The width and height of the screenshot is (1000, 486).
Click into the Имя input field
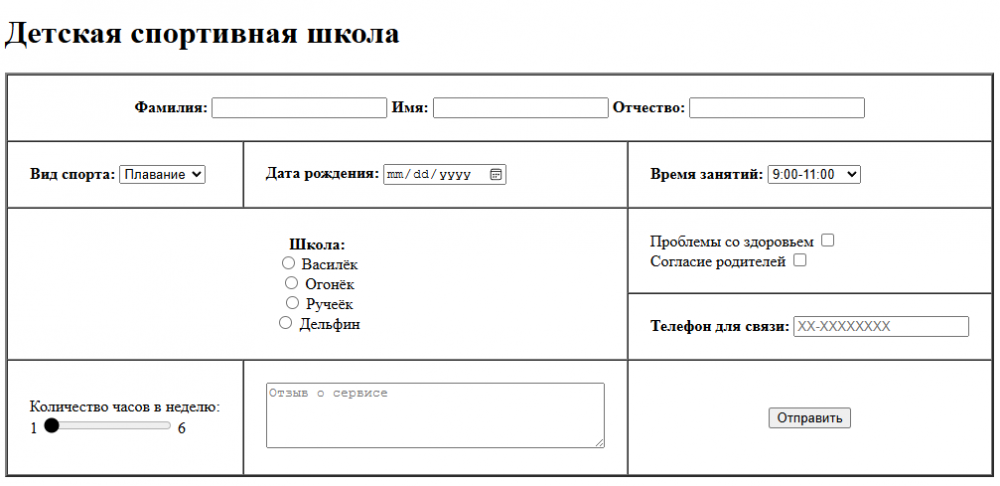[x=520, y=108]
